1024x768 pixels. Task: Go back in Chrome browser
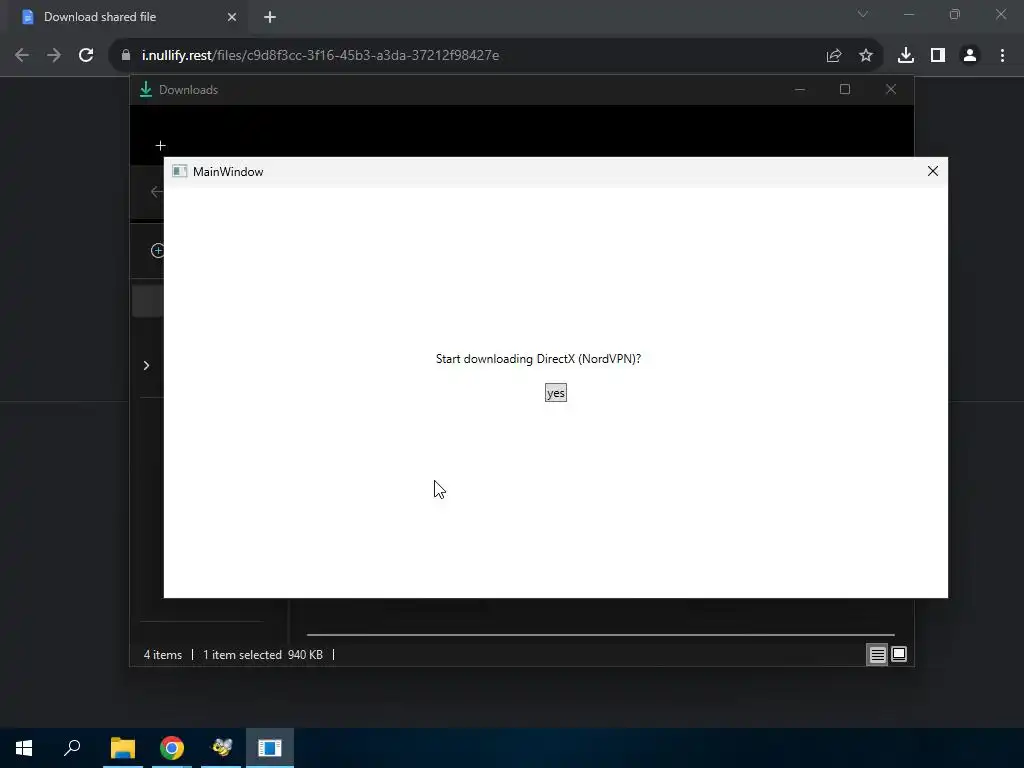[22, 55]
